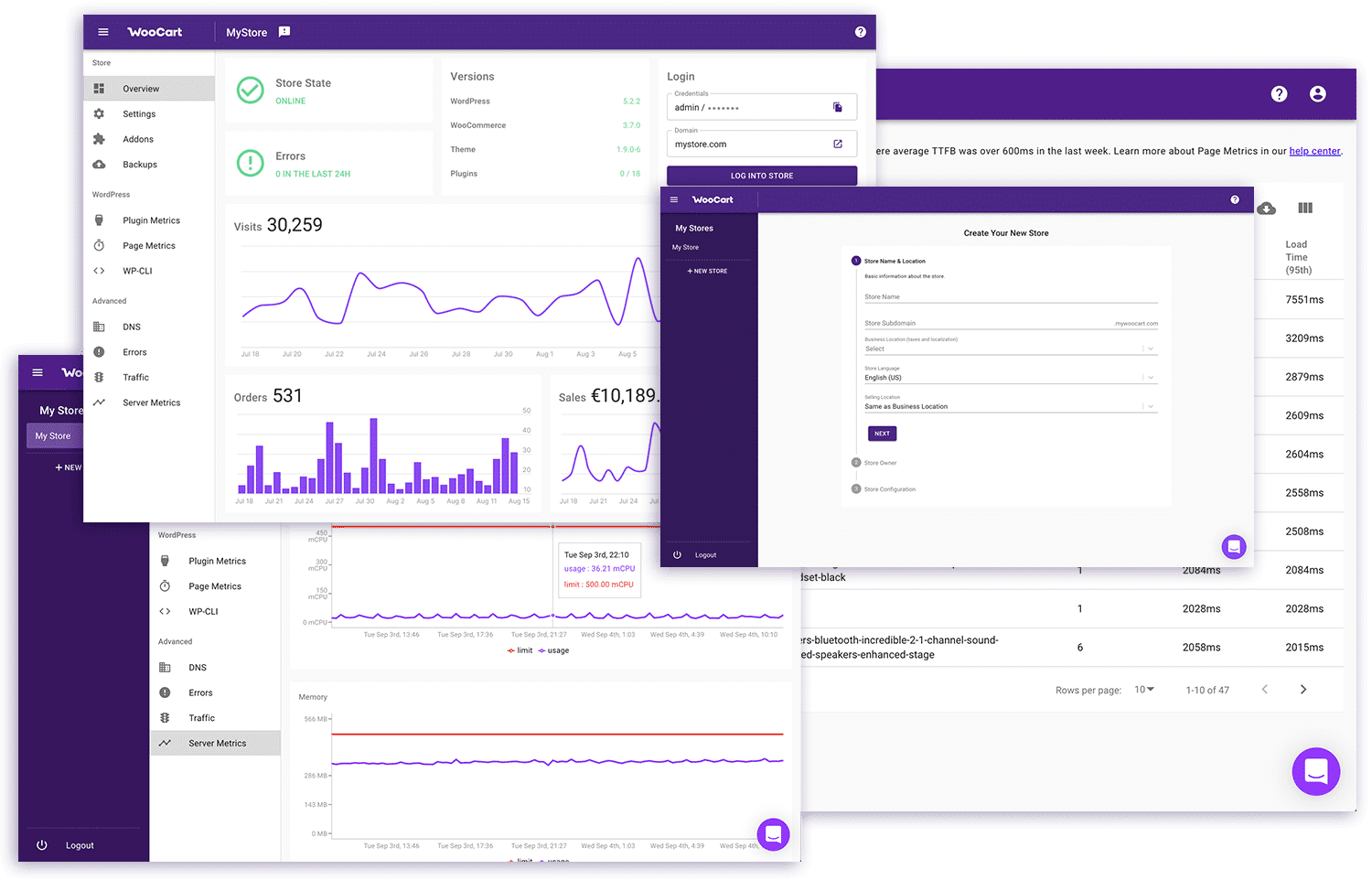Screen dimensions: 1372x880
Task: Go to next page of metrics table
Action: click(x=1303, y=690)
